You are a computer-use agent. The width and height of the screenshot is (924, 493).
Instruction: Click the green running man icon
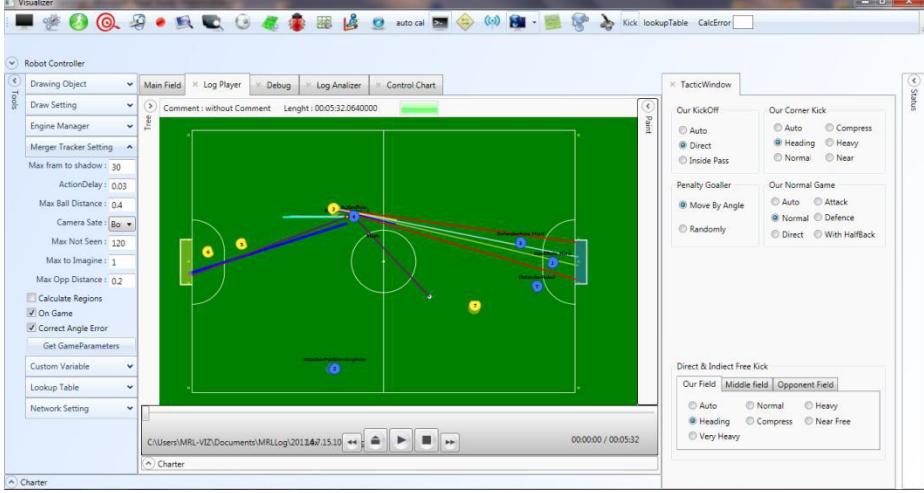[x=78, y=22]
